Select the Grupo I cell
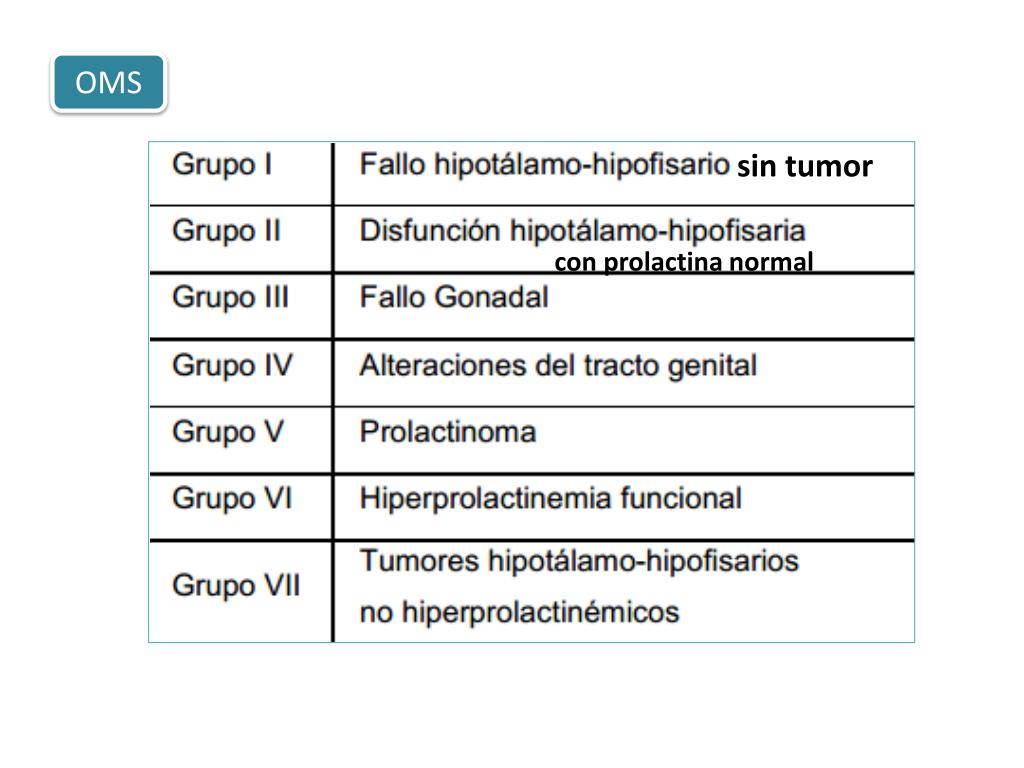This screenshot has width=1024, height=768. pyautogui.click(x=221, y=165)
